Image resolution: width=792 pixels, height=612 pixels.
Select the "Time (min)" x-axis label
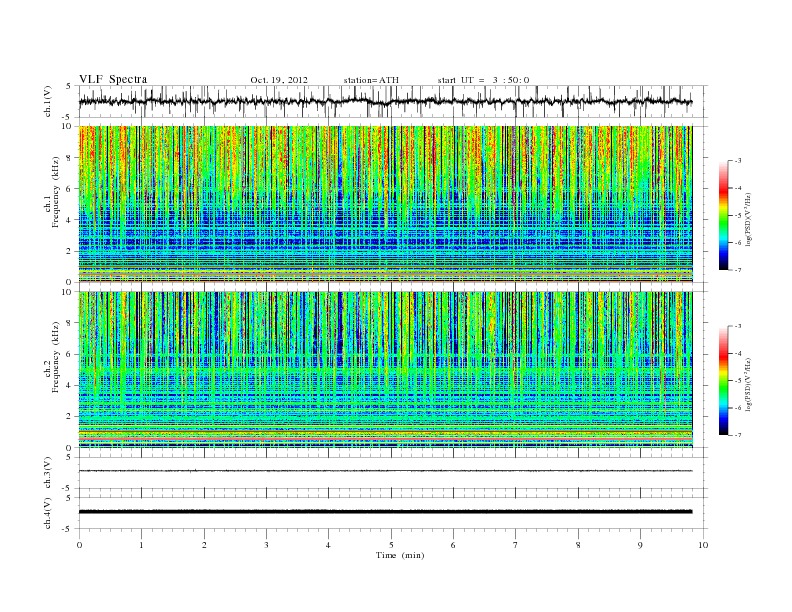point(400,555)
